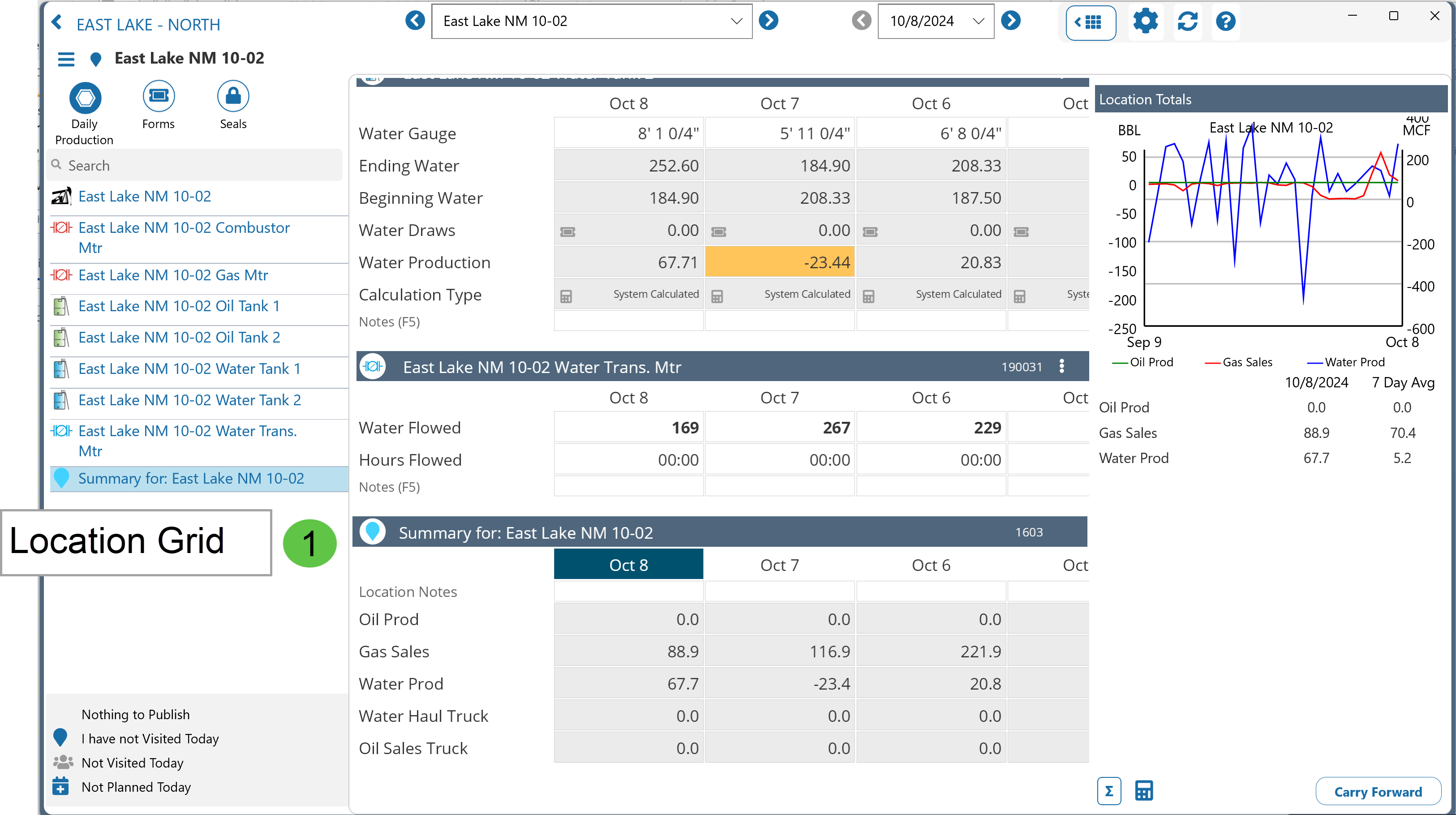The height and width of the screenshot is (815, 1456).
Task: Click the refresh arrows icon
Action: 1187,21
